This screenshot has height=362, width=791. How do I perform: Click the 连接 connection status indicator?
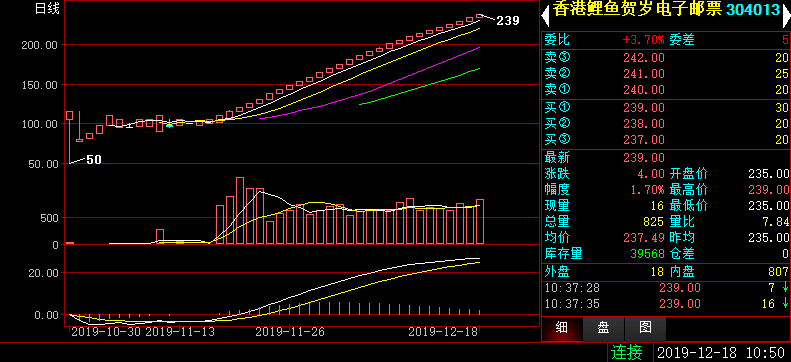(x=627, y=352)
